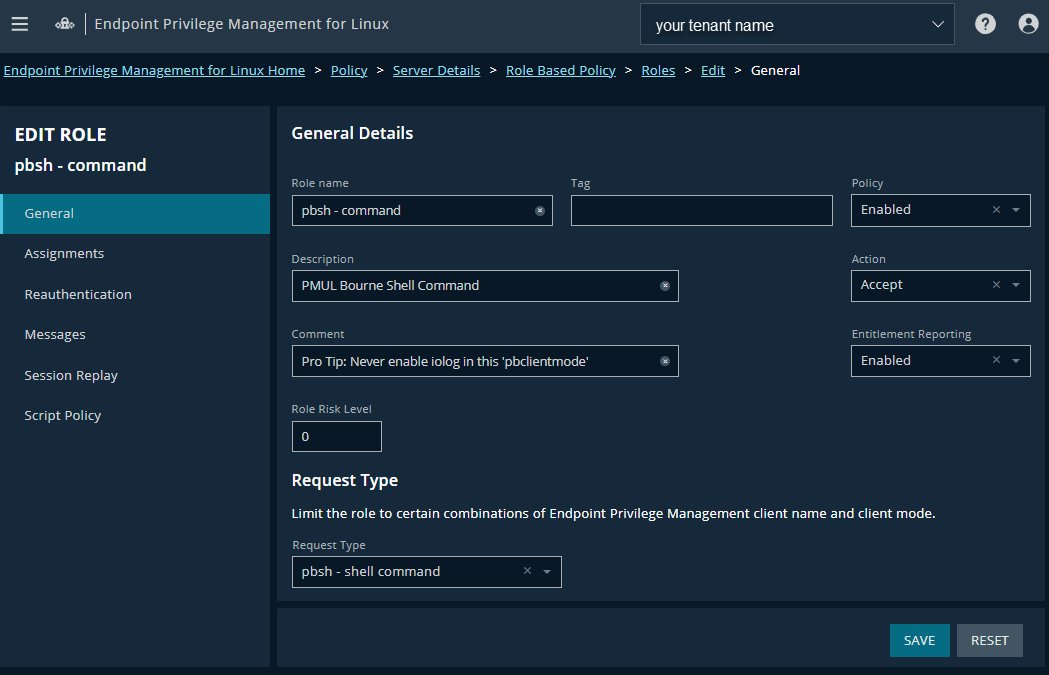Clear the Action Accept selection

point(996,285)
